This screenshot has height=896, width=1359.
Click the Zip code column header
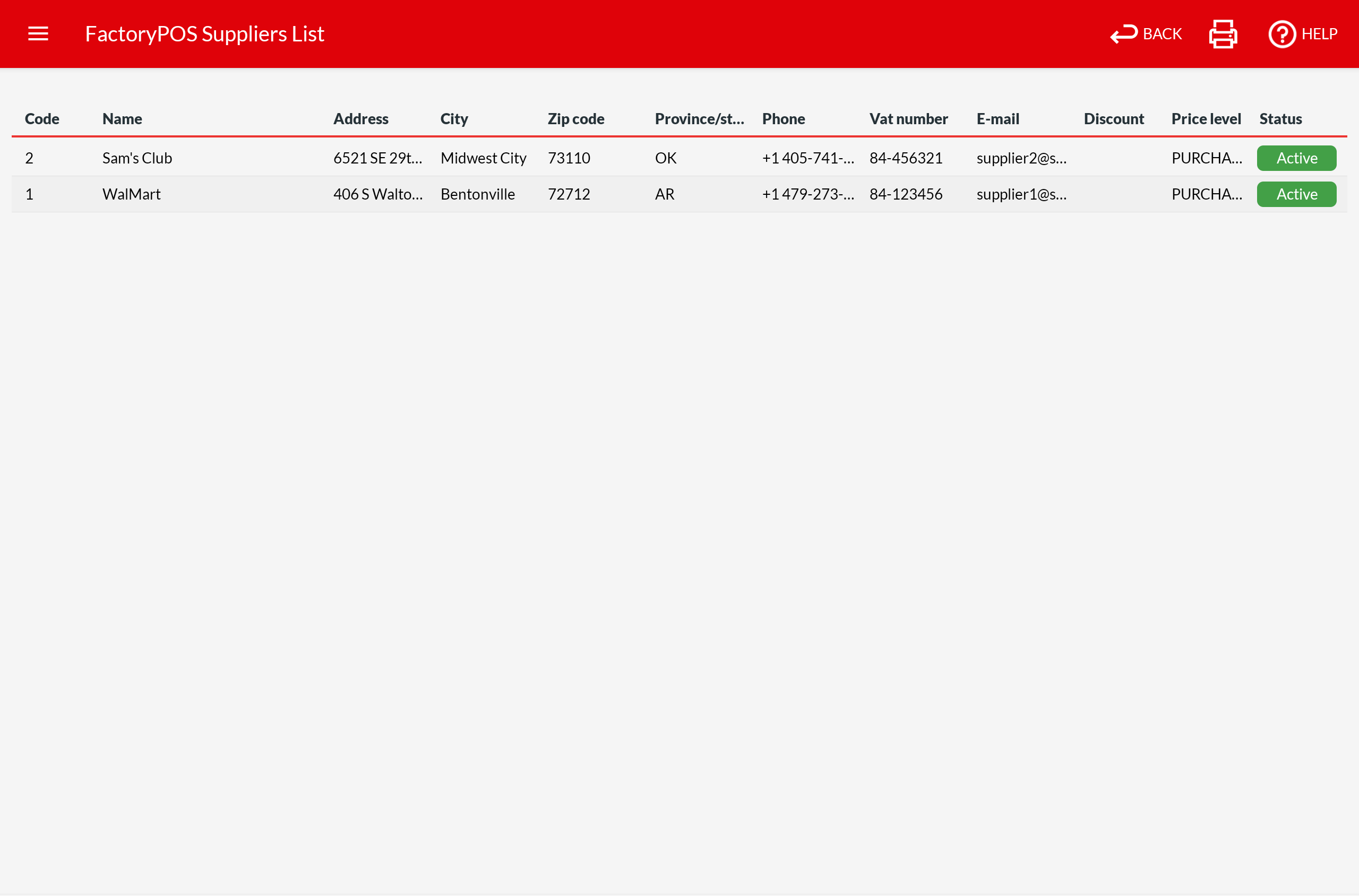pyautogui.click(x=575, y=119)
